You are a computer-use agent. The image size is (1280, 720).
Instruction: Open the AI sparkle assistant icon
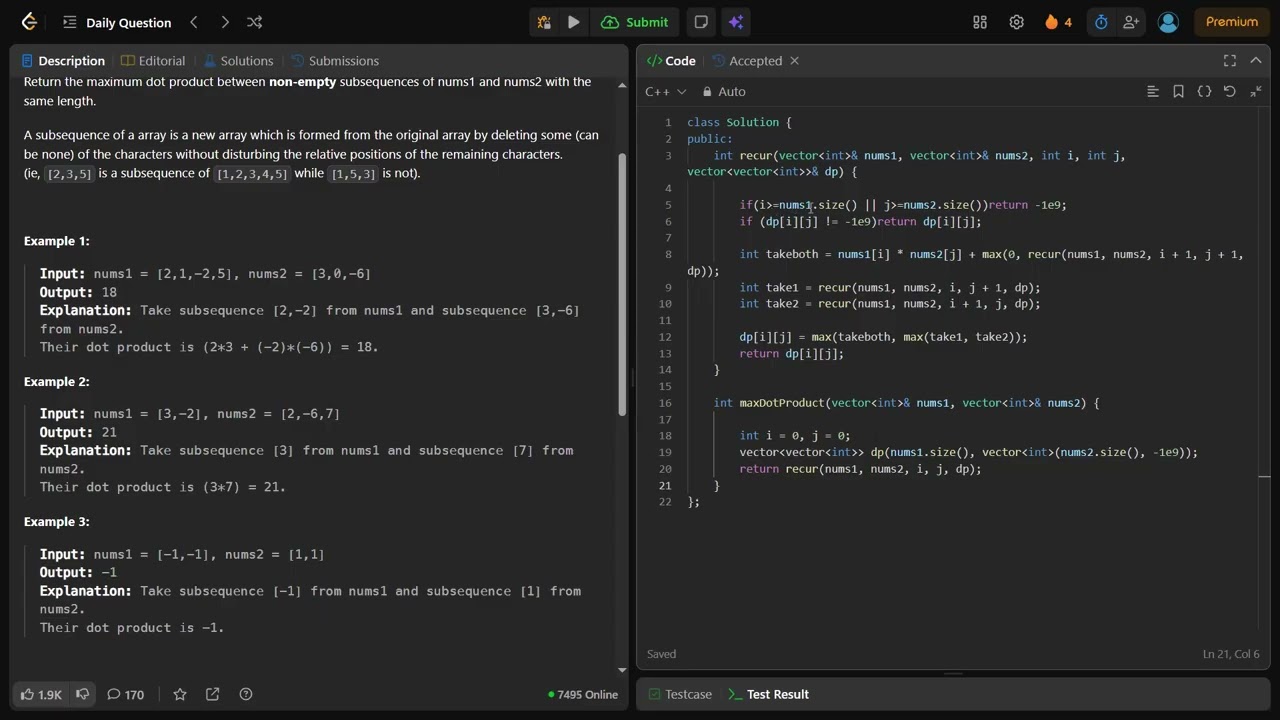pyautogui.click(x=736, y=22)
